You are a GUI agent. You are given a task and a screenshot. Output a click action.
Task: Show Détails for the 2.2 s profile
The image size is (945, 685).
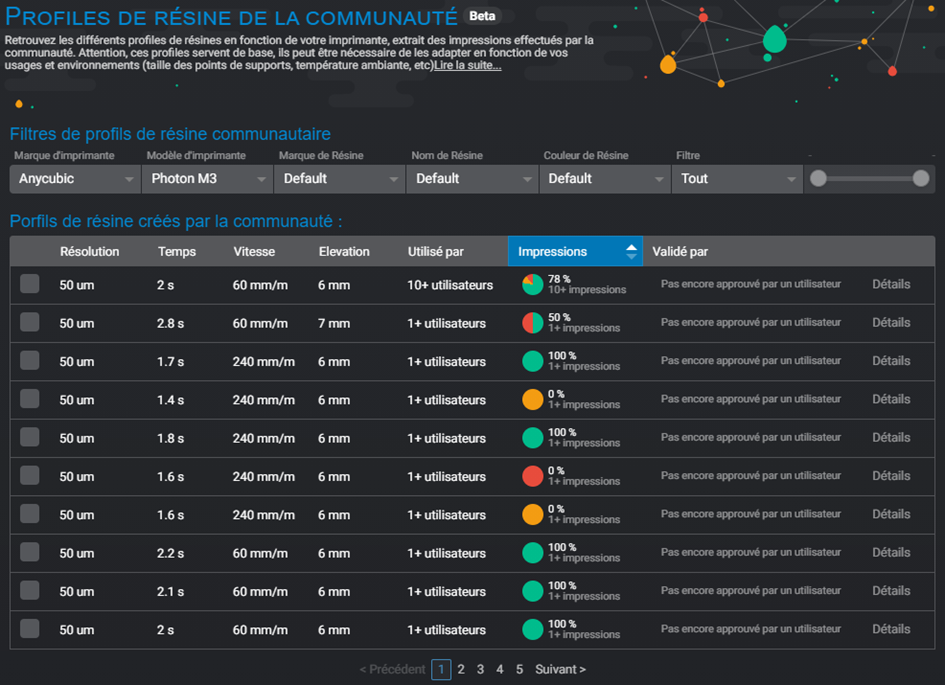coord(891,552)
